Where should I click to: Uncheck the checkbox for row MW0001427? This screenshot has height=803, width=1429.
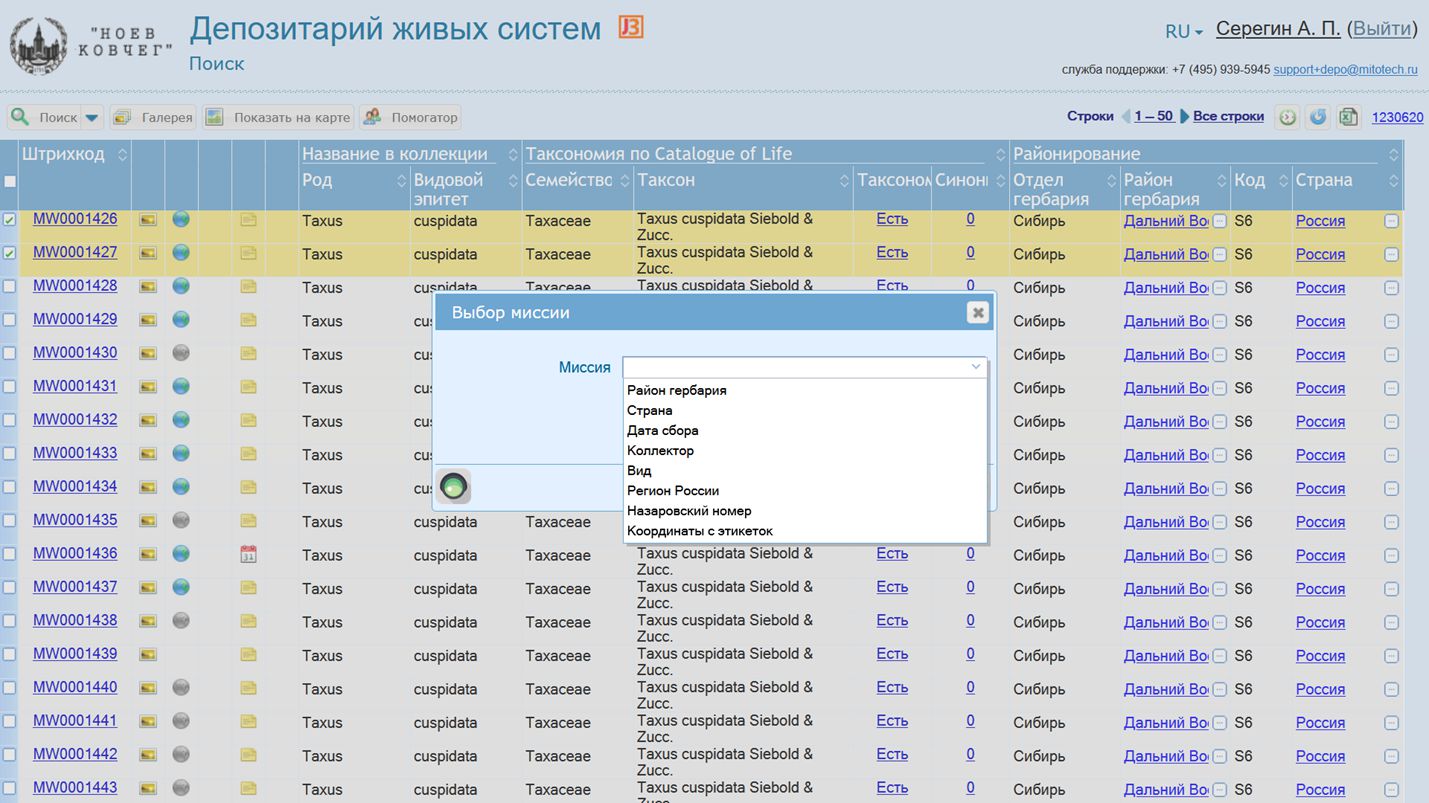click(10, 253)
